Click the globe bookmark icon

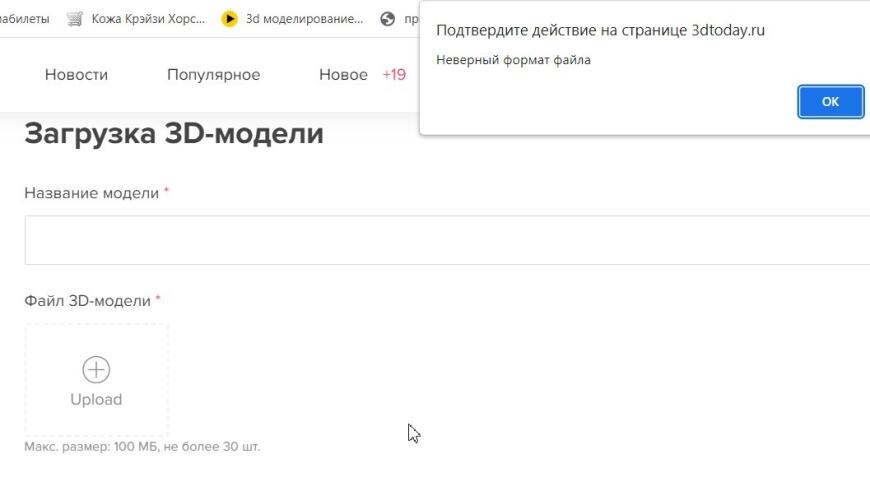point(388,18)
